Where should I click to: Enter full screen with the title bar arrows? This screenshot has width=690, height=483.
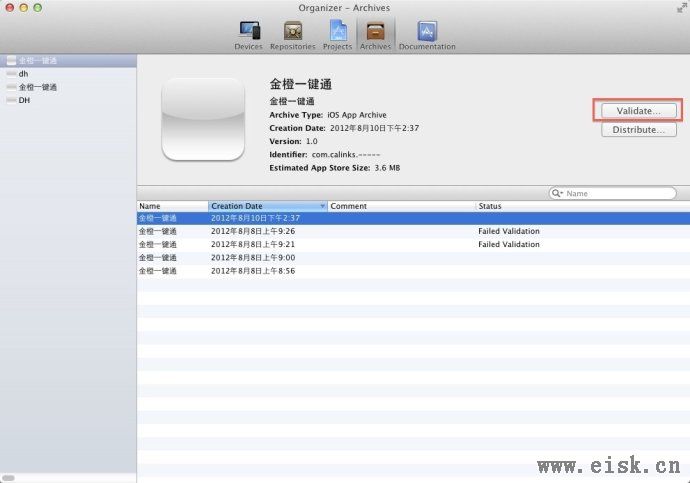tap(682, 8)
